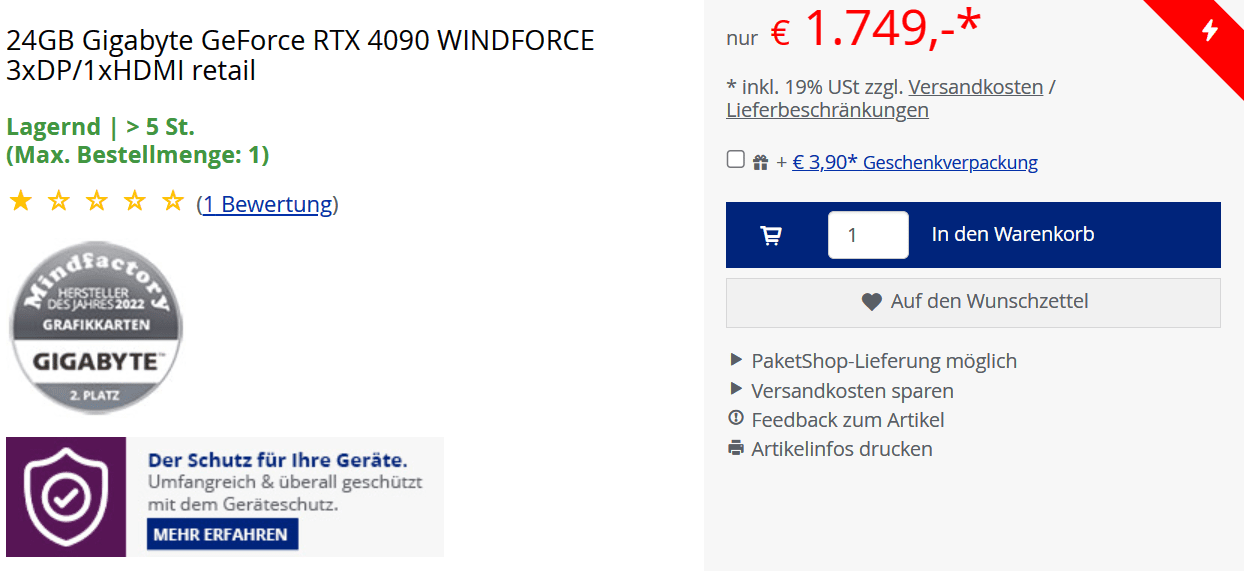Open the Versandkosten link
Screen dimensions: 1245x571
(x=975, y=87)
